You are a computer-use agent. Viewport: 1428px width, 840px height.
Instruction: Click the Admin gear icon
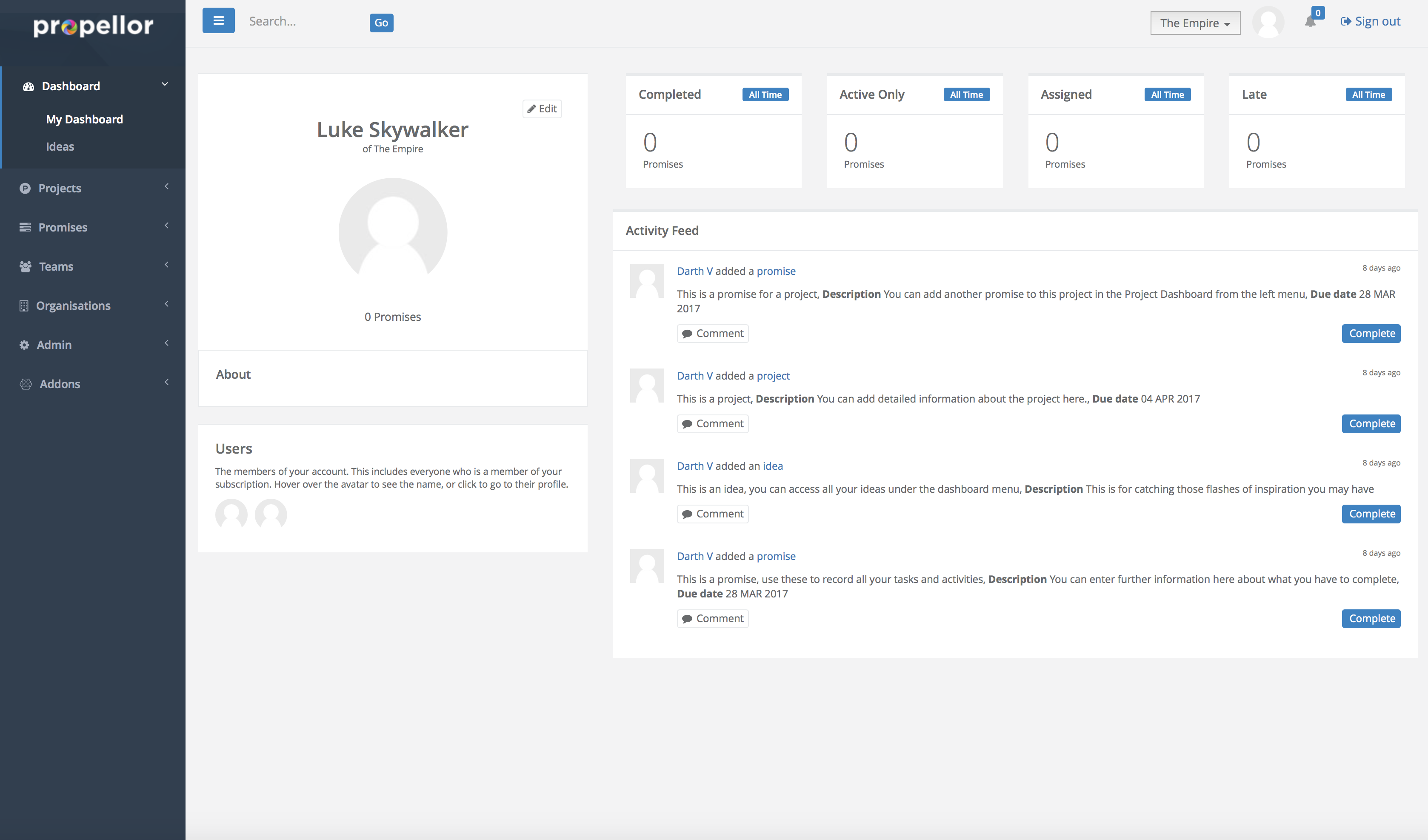point(24,345)
